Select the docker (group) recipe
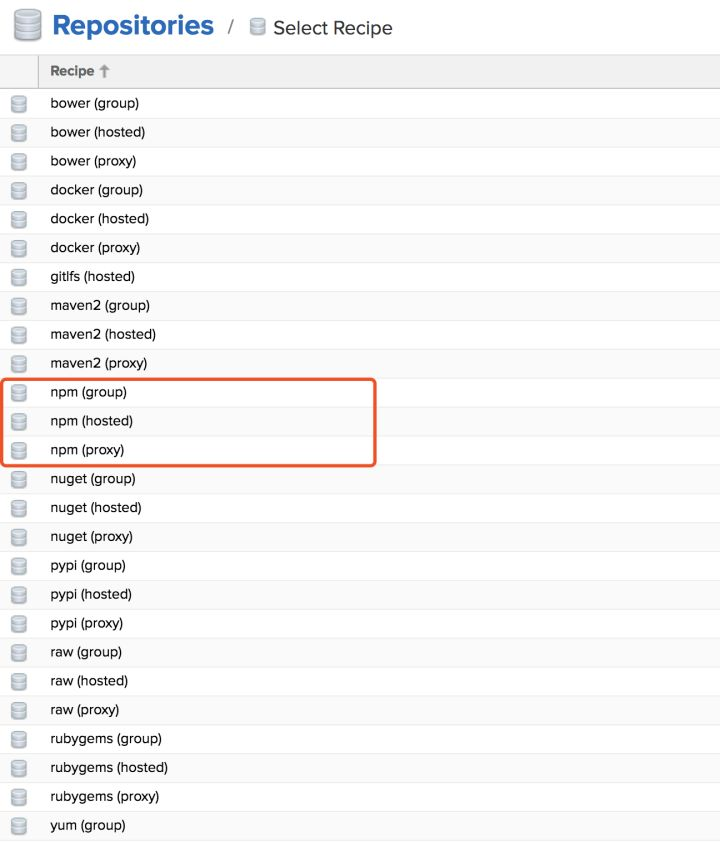This screenshot has width=720, height=842. coord(360,190)
